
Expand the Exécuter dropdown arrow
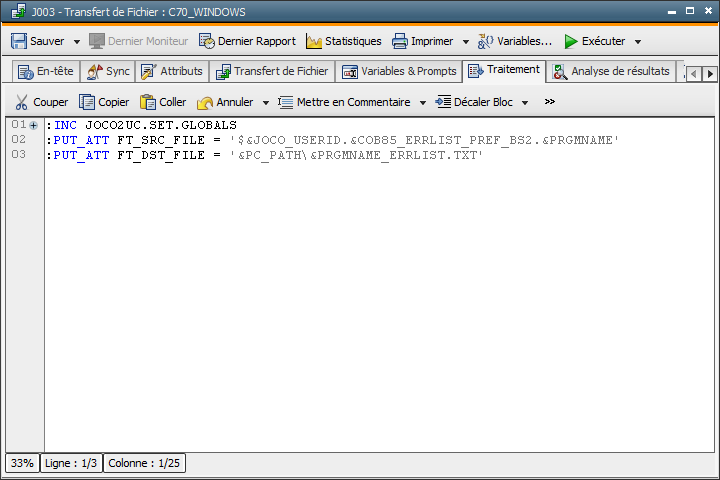pos(638,42)
